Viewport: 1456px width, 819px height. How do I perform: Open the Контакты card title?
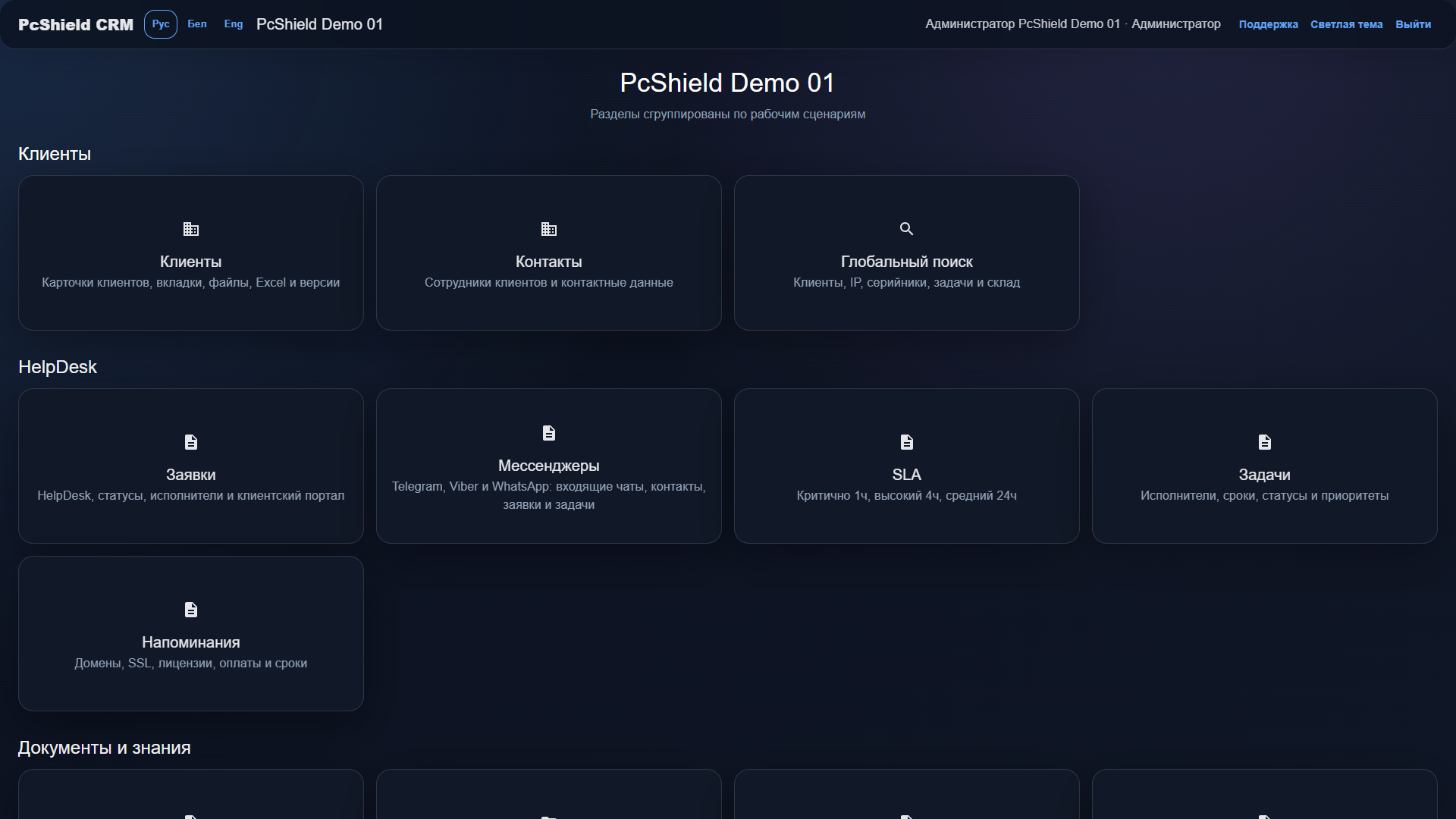[x=549, y=262]
